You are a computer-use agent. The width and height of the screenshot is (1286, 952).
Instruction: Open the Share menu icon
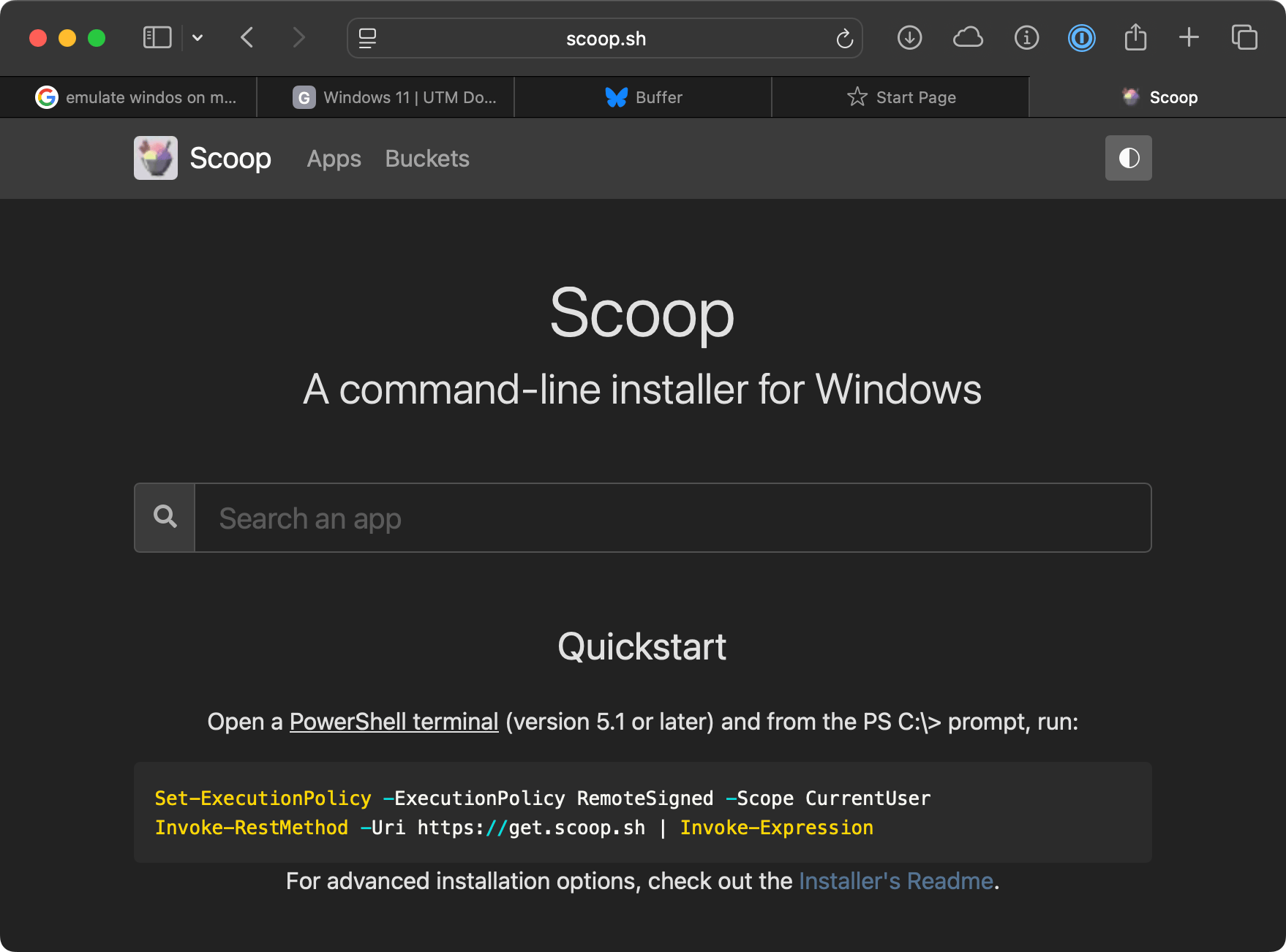click(1135, 37)
